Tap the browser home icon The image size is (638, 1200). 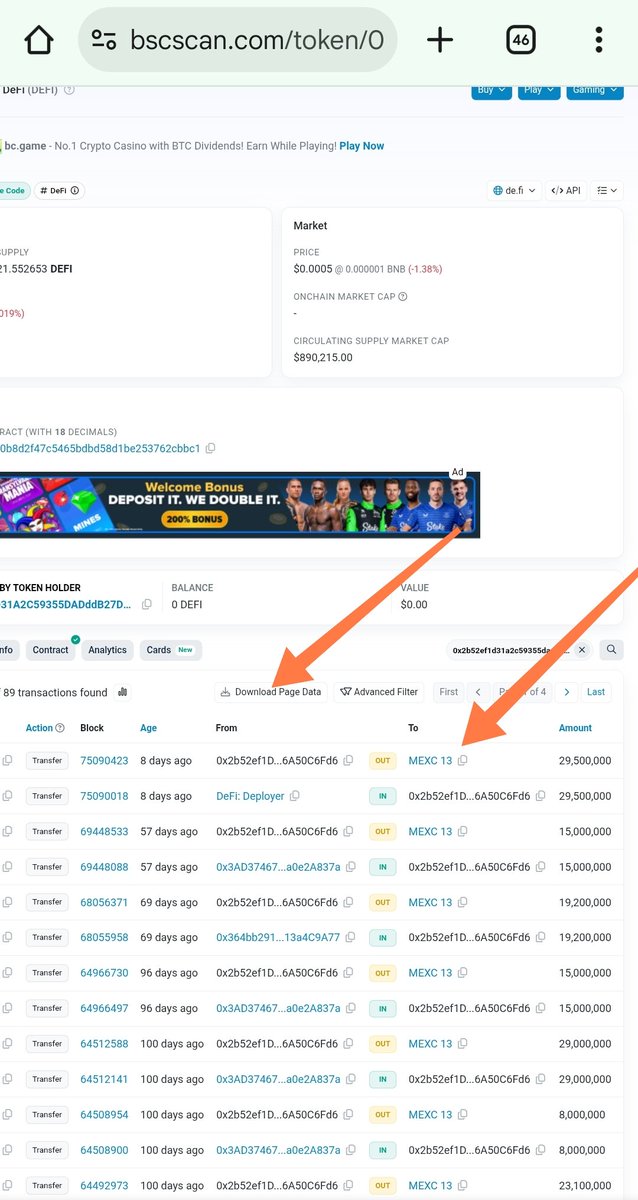point(38,40)
